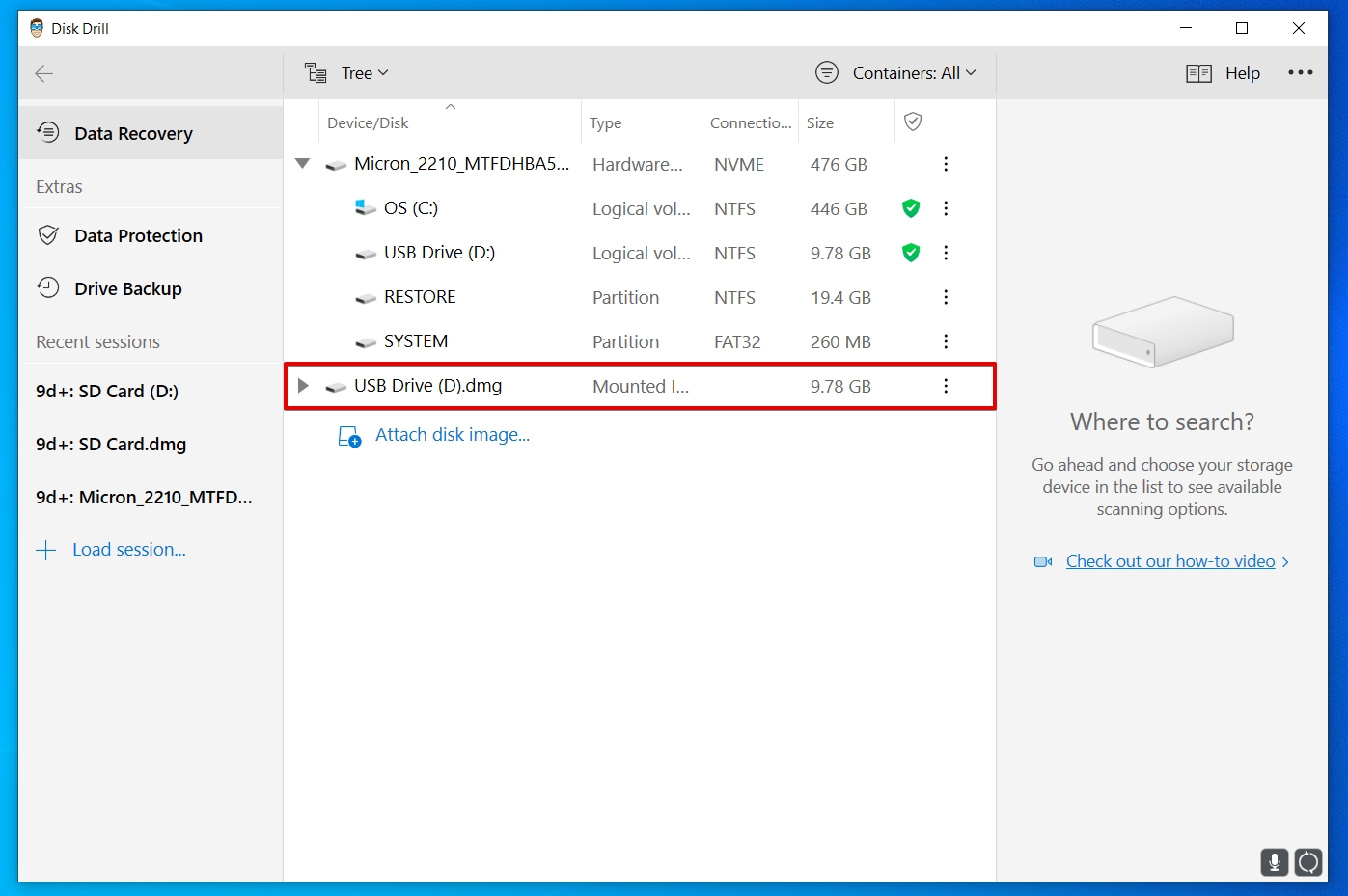Open Drive Backup section

coord(151,288)
